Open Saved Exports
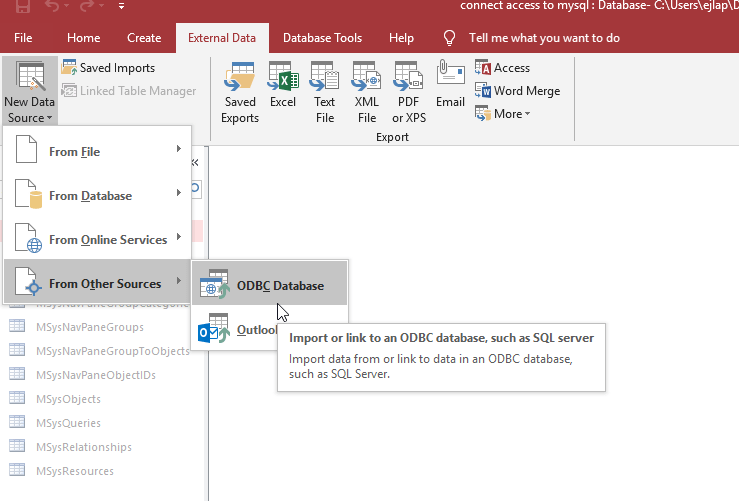Screen dimensions: 739x501 [240, 92]
